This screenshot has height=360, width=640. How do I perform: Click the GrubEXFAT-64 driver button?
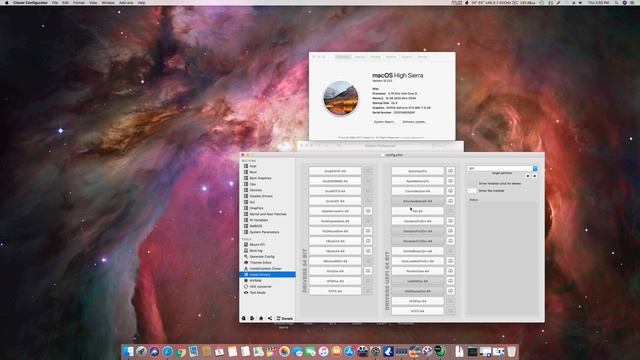335,171
